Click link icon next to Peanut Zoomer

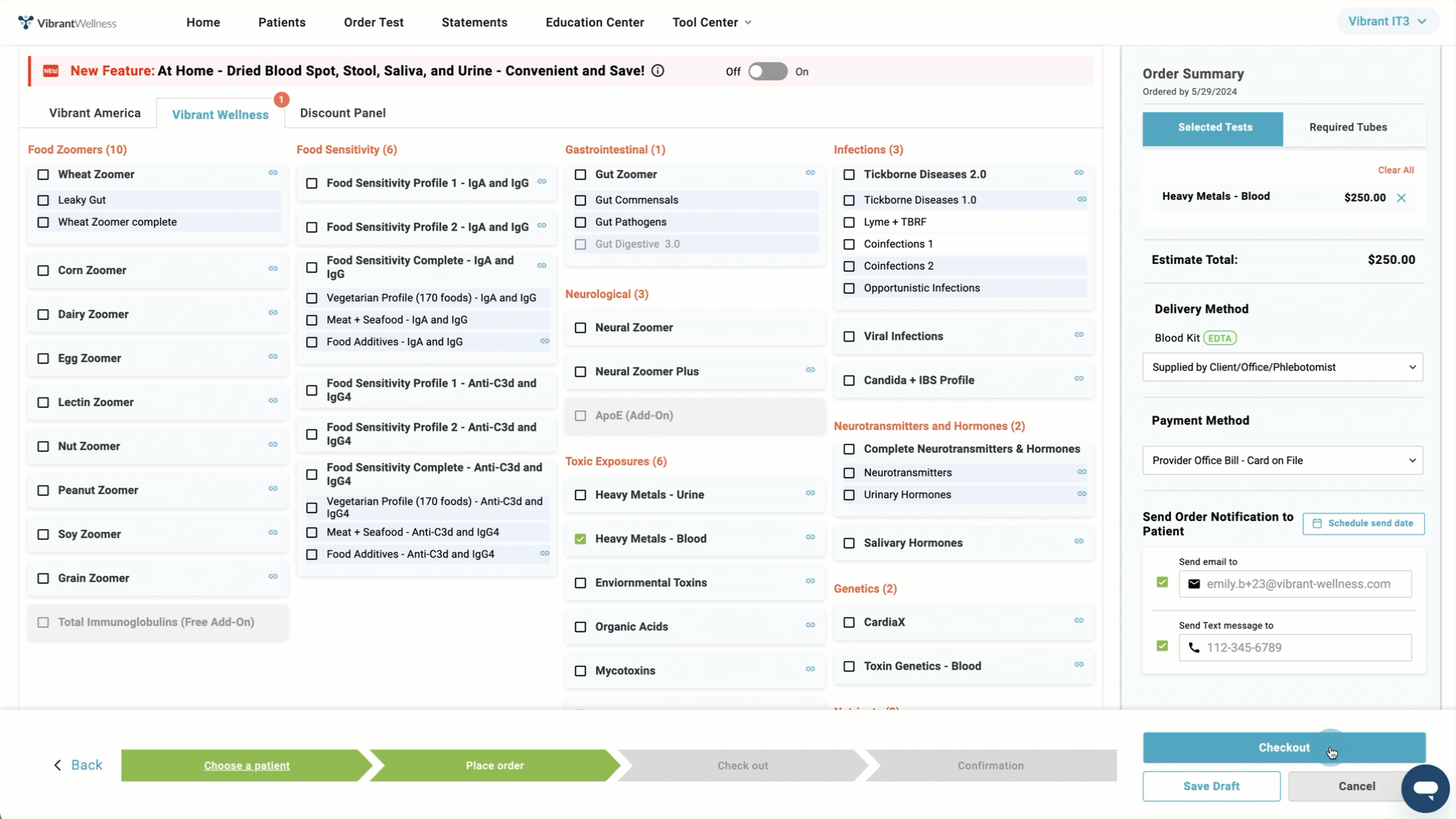(273, 488)
